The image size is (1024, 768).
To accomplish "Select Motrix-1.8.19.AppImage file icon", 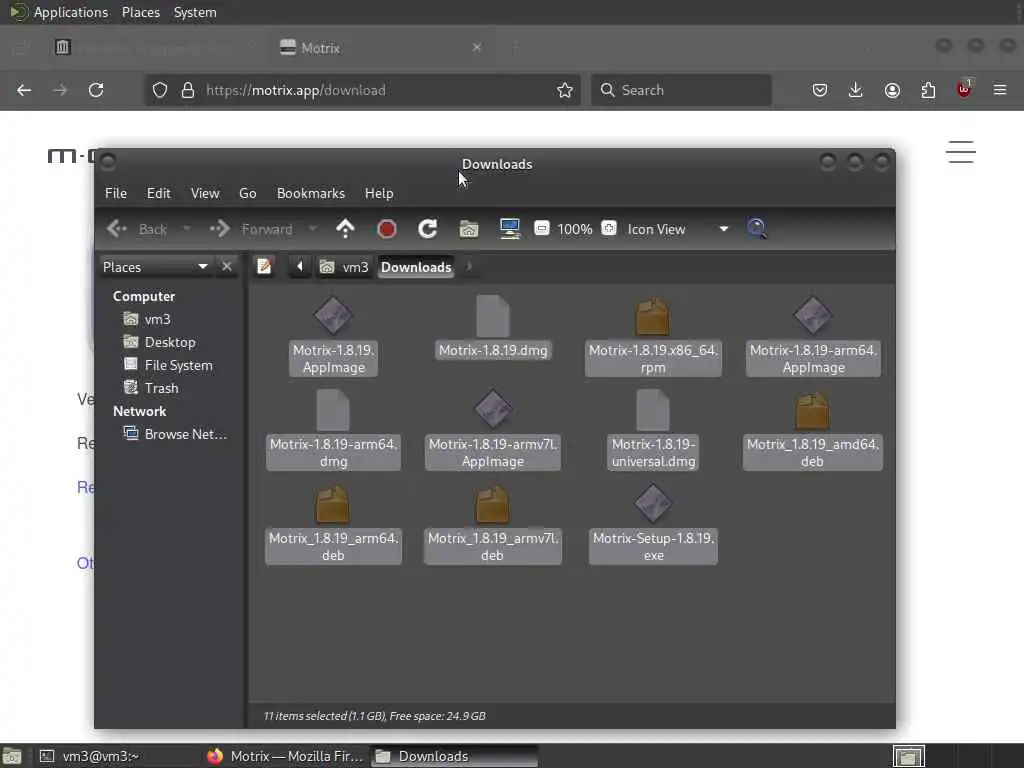I will [x=333, y=315].
